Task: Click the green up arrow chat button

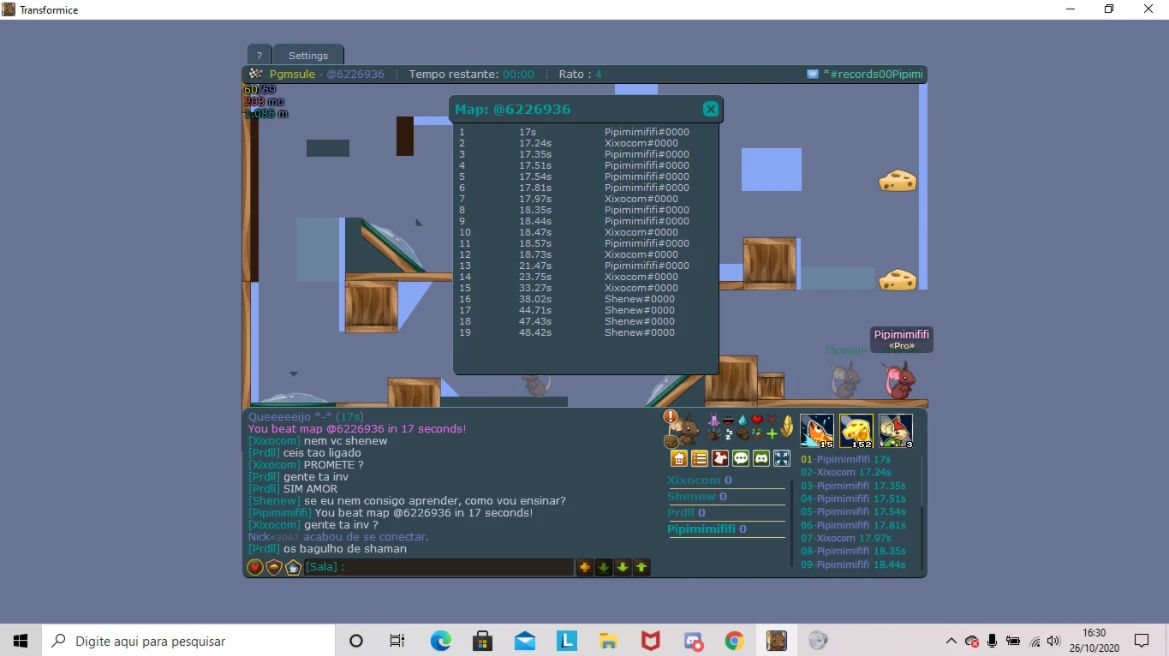Action: click(x=641, y=567)
